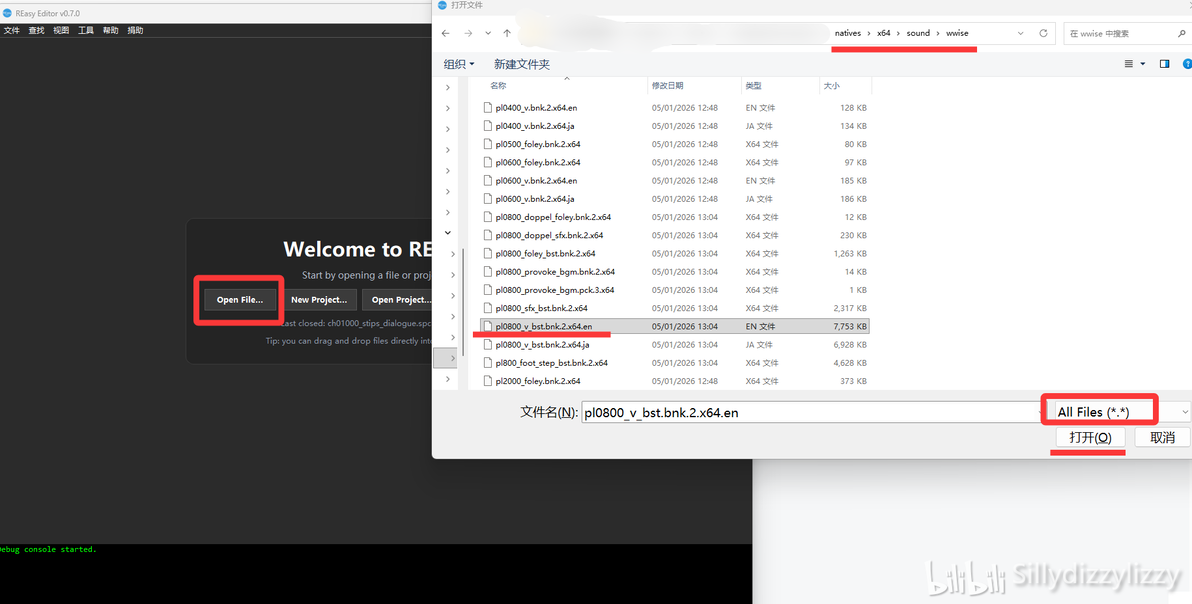The width and height of the screenshot is (1192, 604).
Task: Expand the address bar history dropdown
Action: pyautogui.click(x=1020, y=33)
